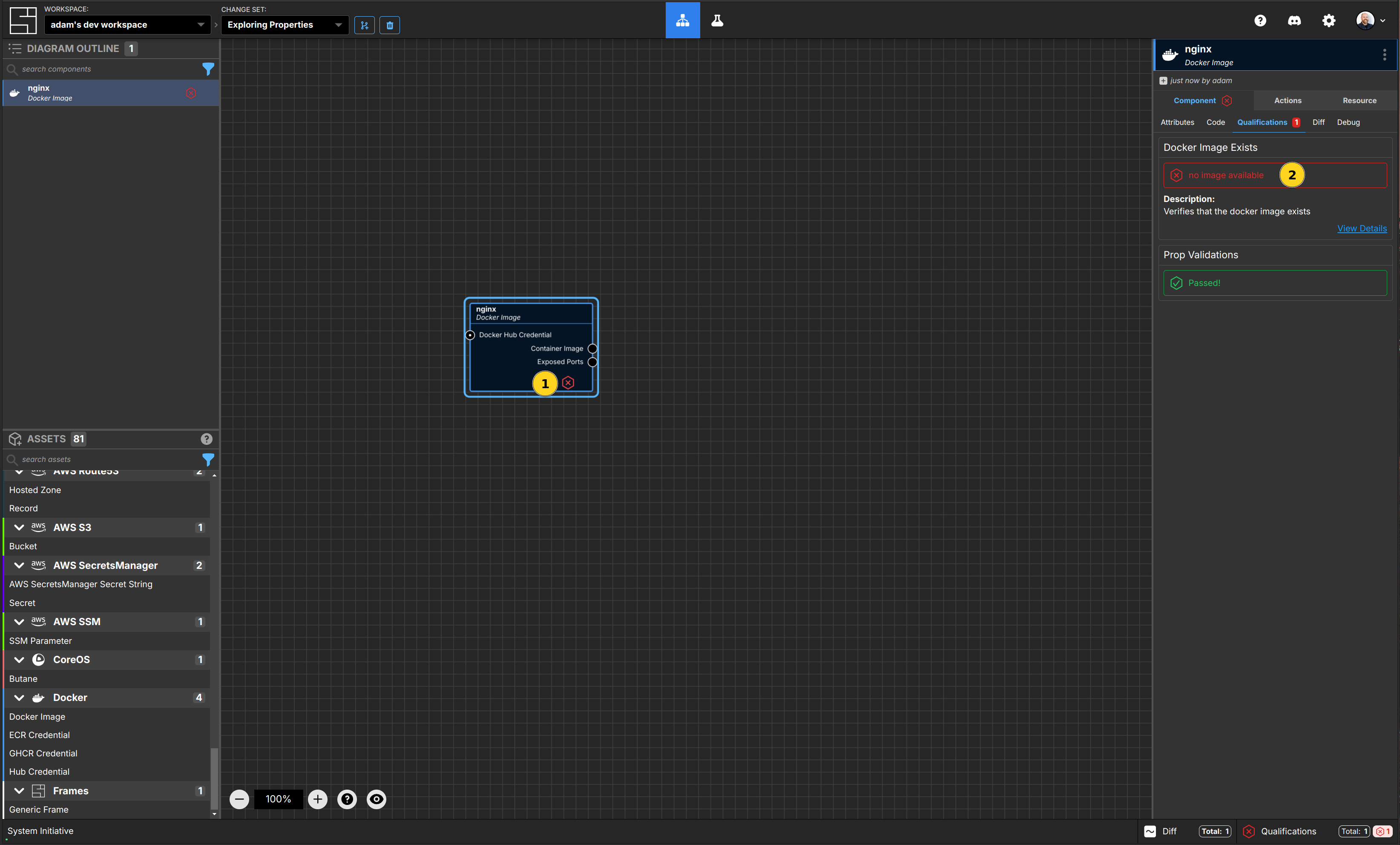Click the delete changeset icon
This screenshot has width=1400, height=845.
pos(390,24)
